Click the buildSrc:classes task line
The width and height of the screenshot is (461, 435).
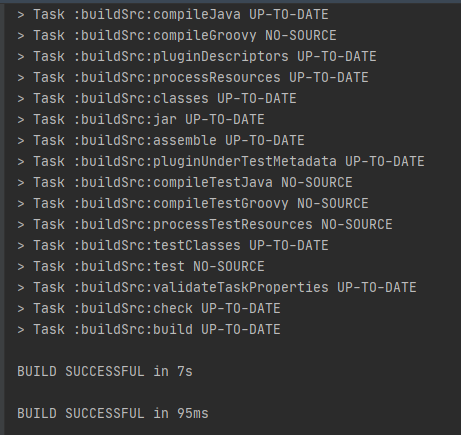[157, 99]
